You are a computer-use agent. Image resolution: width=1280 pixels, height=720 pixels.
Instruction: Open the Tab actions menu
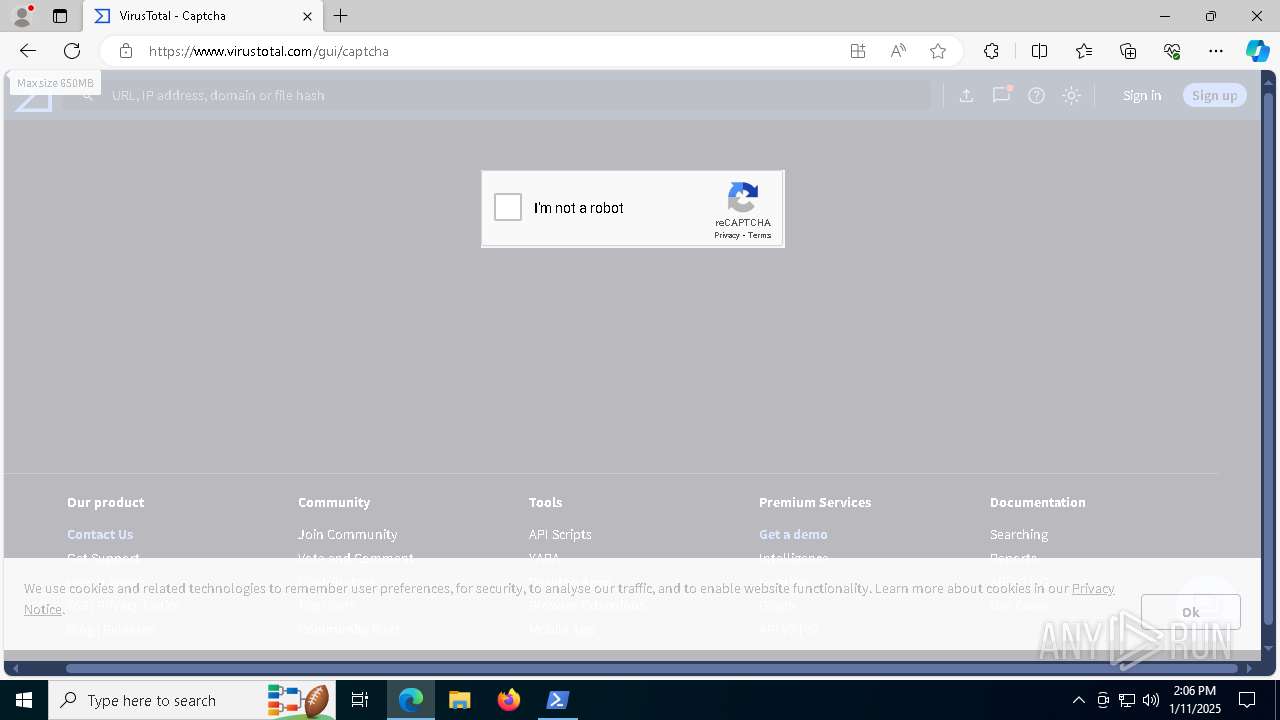click(60, 16)
